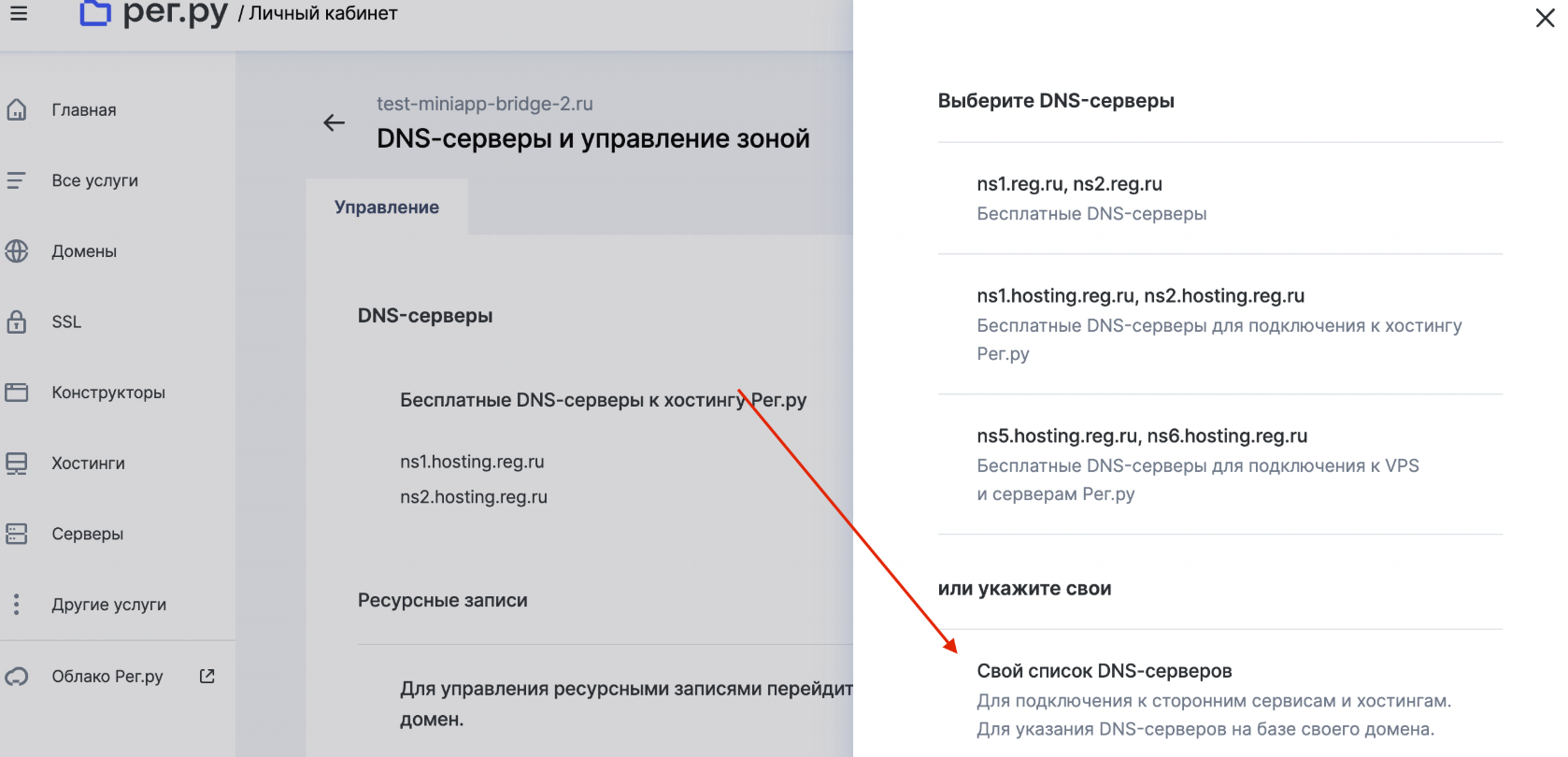Select Свой список DNS-серверов option
Image resolution: width=1568 pixels, height=757 pixels.
point(1104,671)
